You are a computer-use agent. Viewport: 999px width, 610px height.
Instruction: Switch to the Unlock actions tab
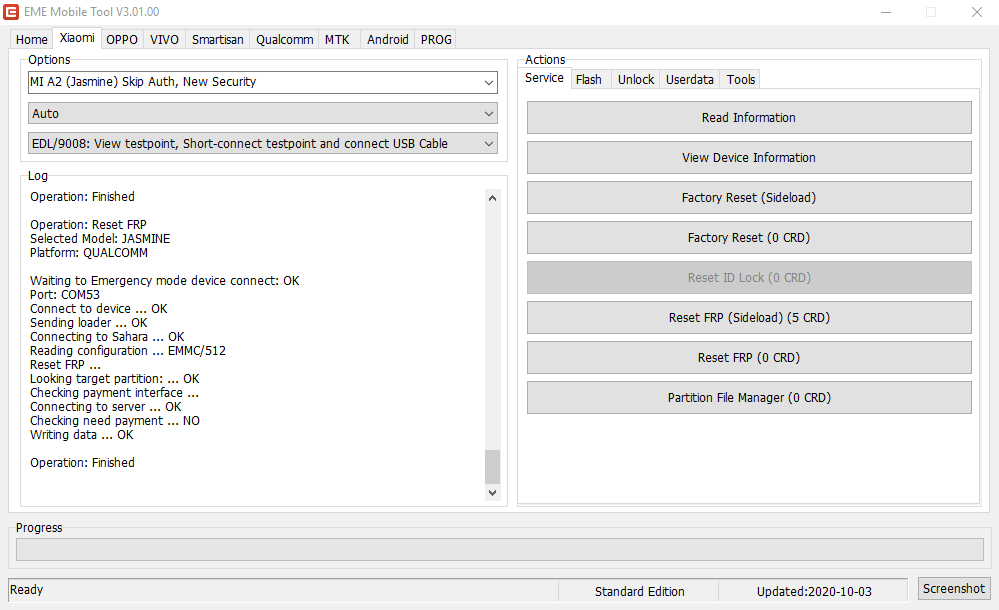click(636, 80)
